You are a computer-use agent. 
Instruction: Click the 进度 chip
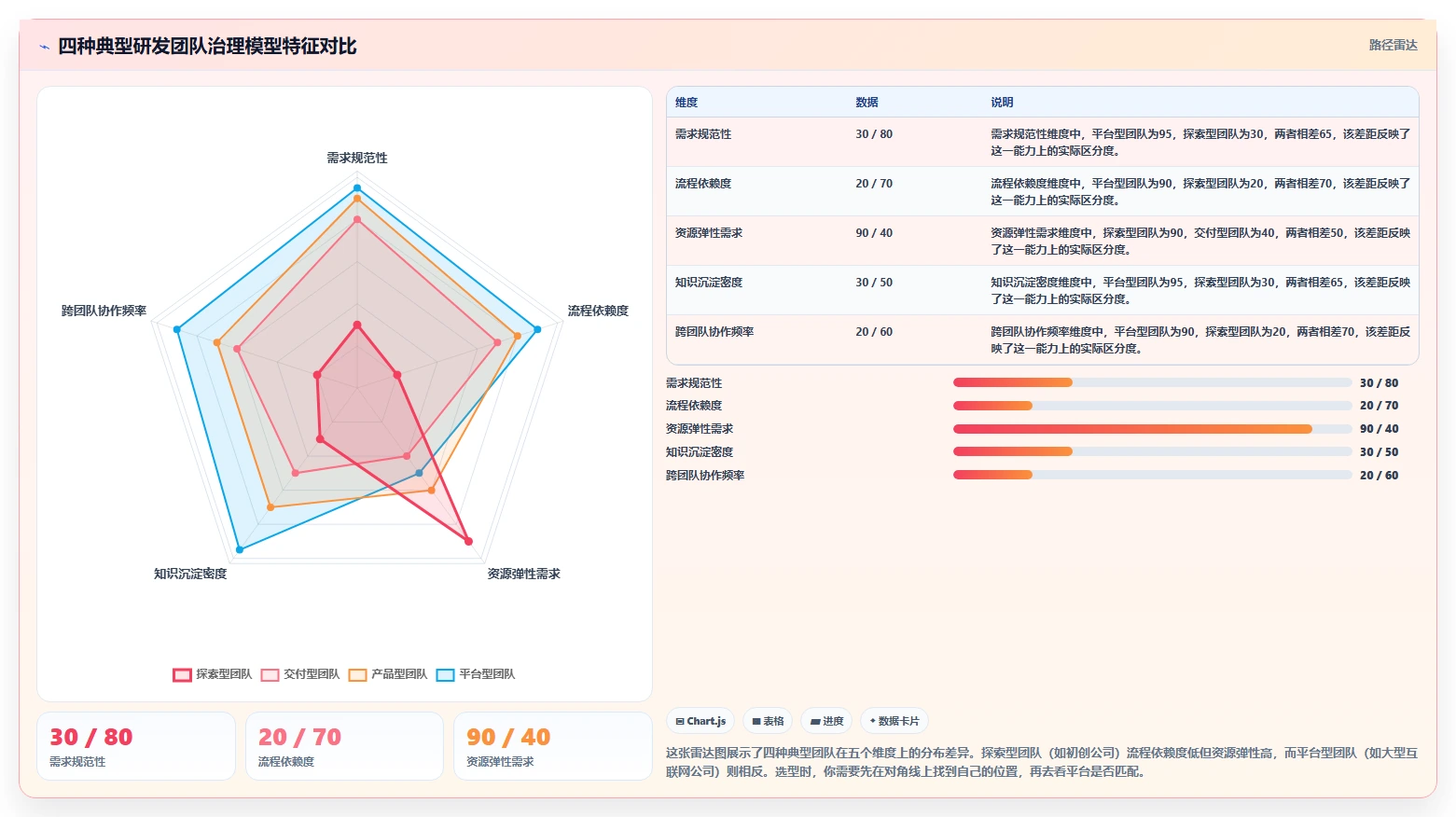(826, 721)
